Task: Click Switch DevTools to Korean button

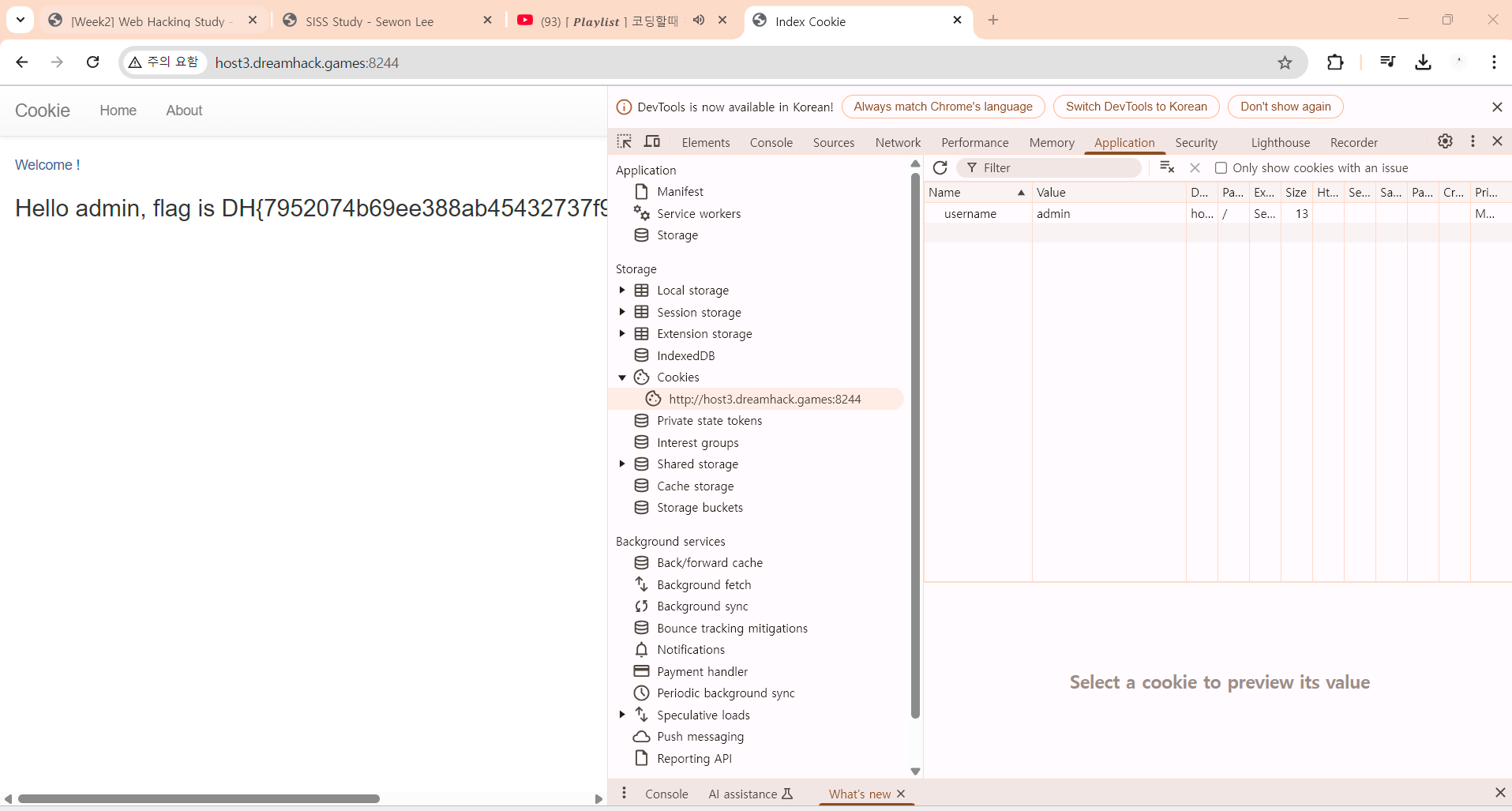Action: point(1135,107)
